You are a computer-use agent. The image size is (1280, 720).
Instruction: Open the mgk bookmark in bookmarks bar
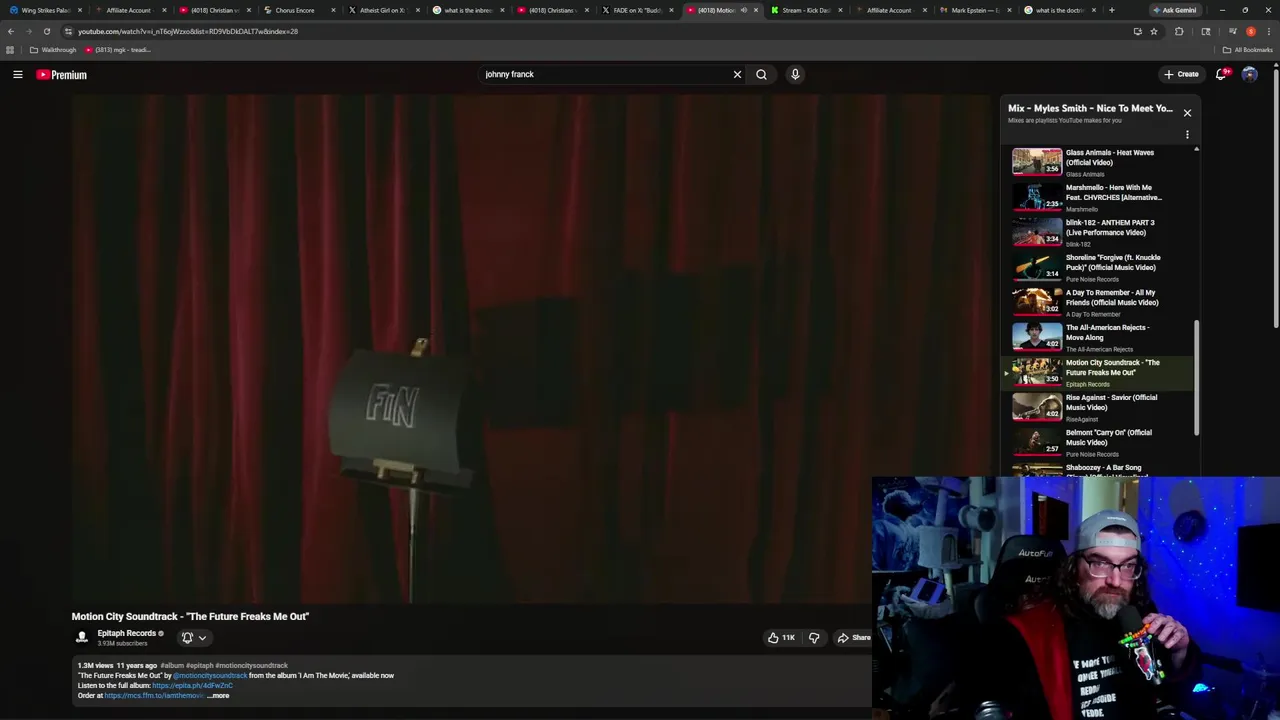tap(118, 50)
